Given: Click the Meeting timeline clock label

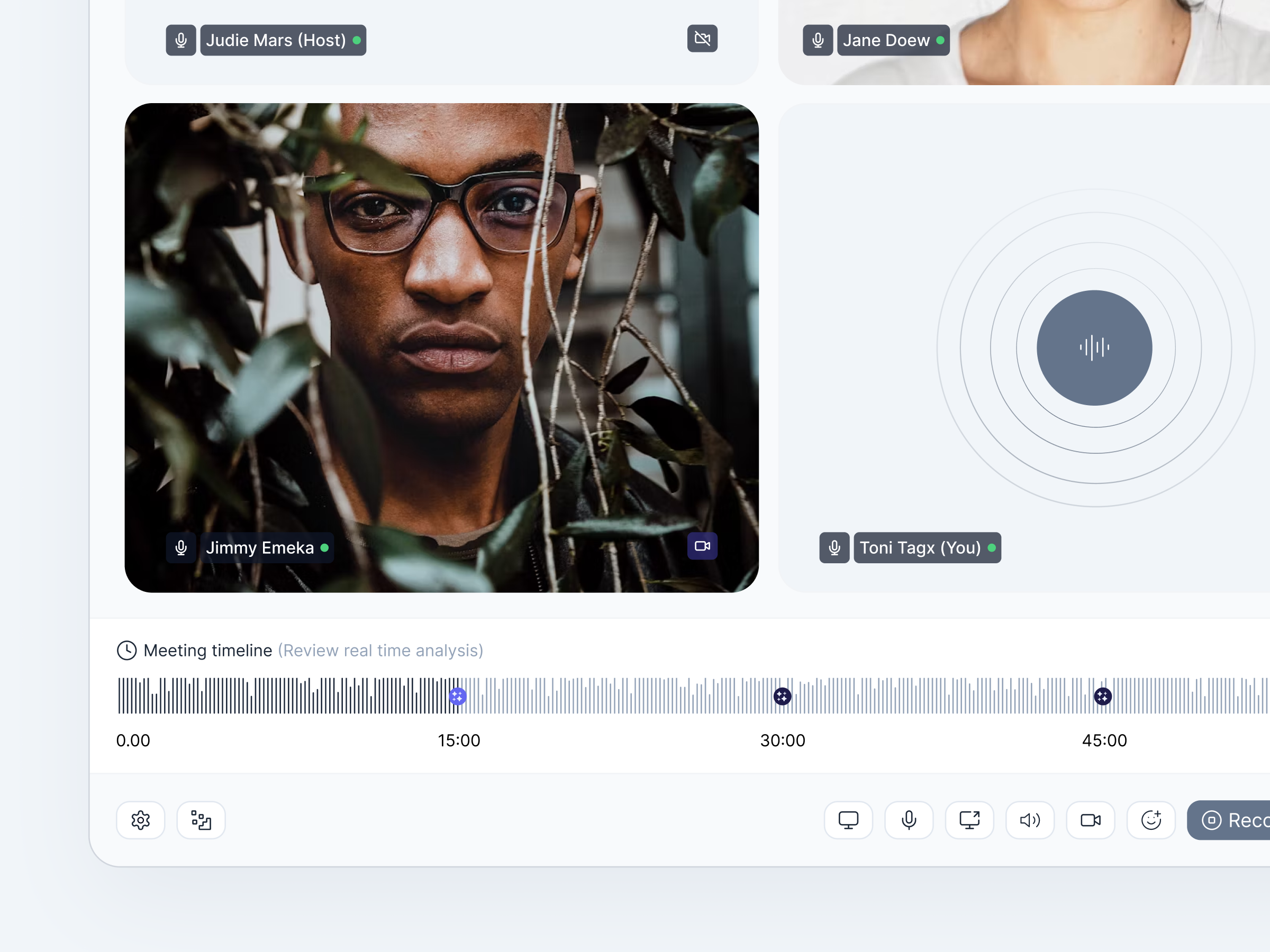Looking at the screenshot, I should [x=128, y=650].
